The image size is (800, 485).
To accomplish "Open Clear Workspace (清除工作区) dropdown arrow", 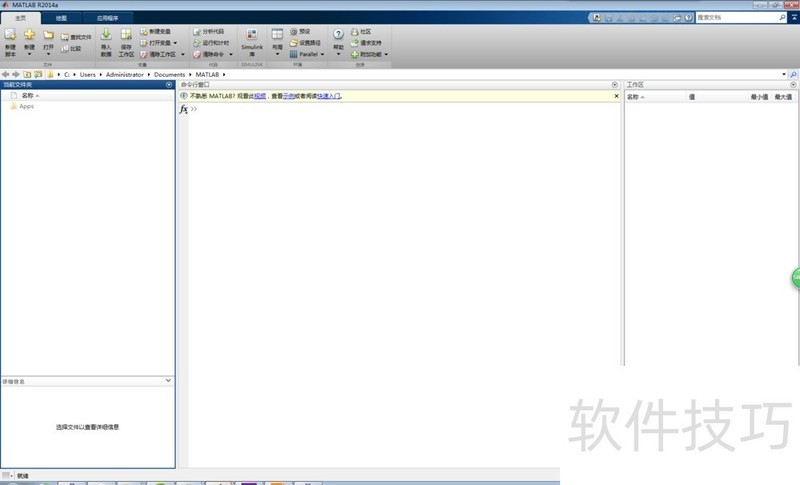I will tap(183, 54).
